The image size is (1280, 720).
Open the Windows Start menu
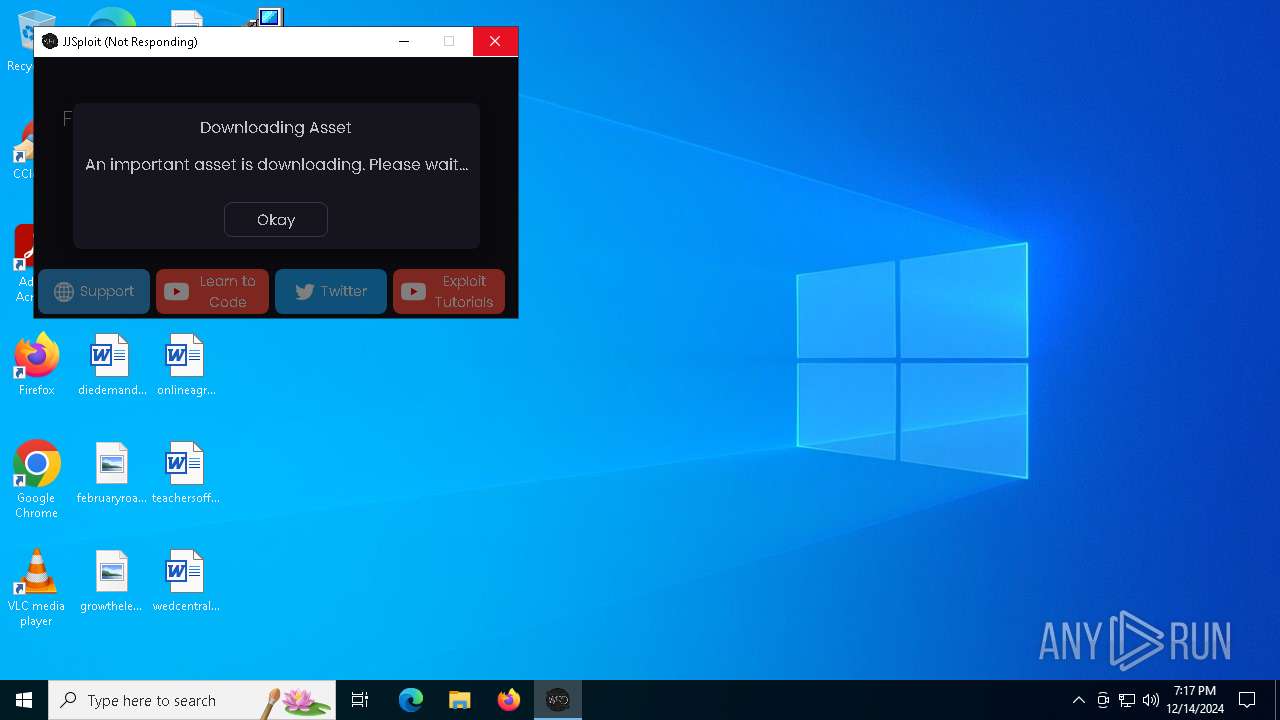click(x=24, y=700)
